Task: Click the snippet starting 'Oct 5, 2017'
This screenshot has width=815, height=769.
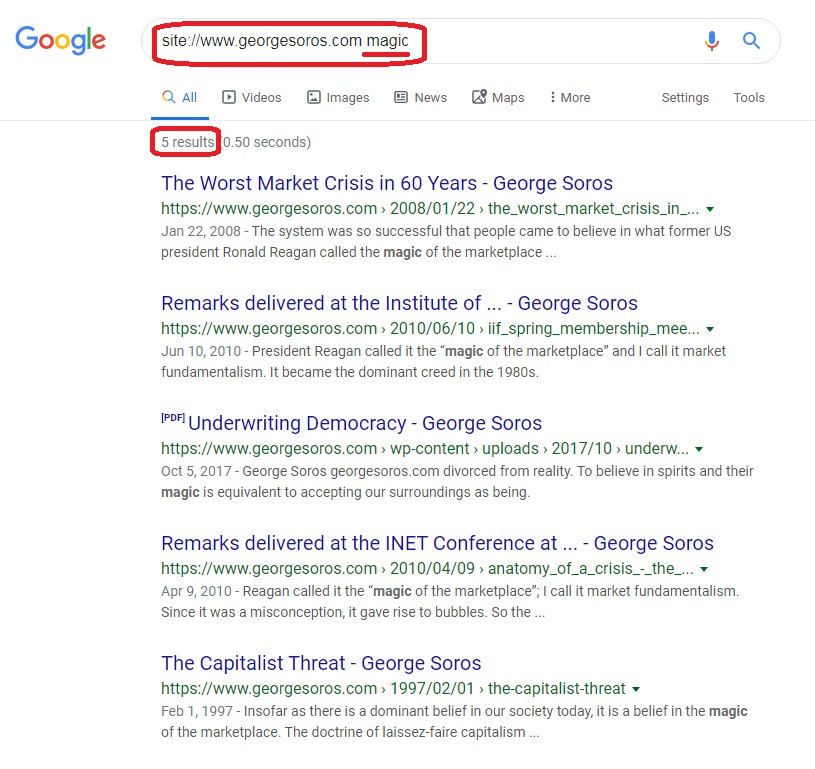Action: (x=457, y=482)
